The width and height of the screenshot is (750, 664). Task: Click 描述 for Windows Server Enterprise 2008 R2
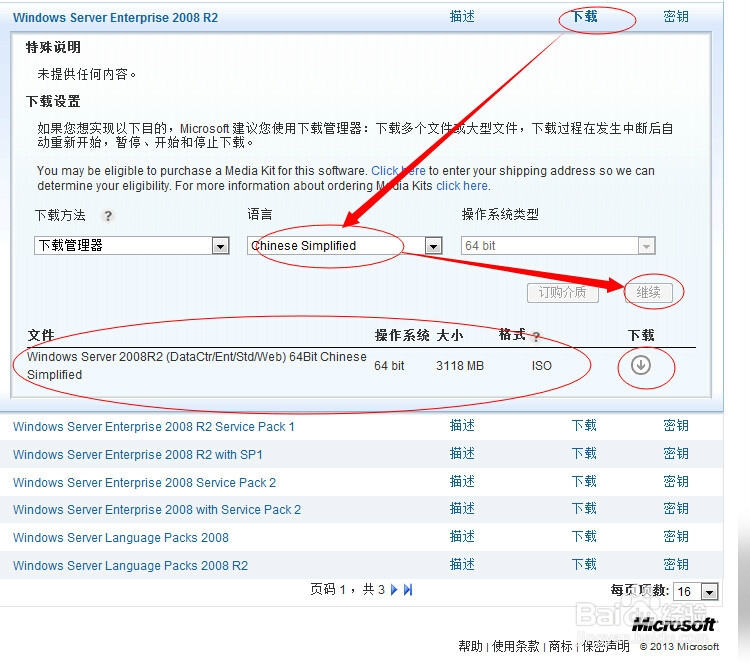tap(462, 17)
